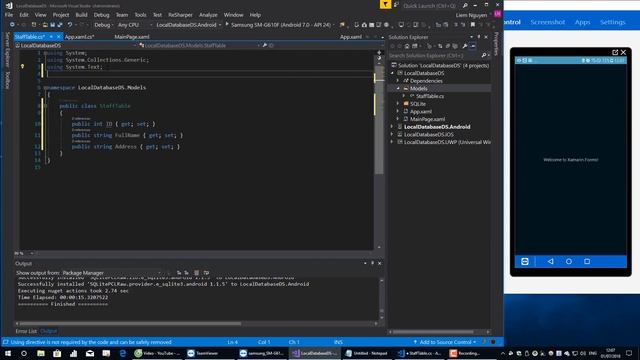This screenshot has height=360, width=640.
Task: Tap the Android Home button on phone
Action: [569, 261]
